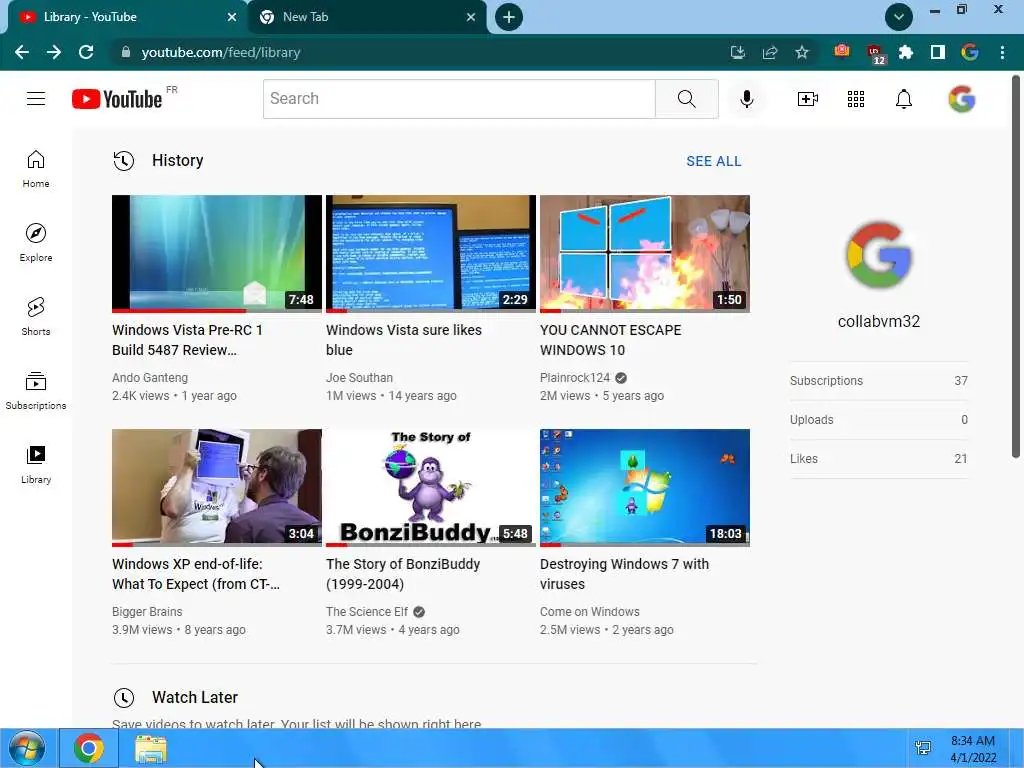Click Chrome in the taskbar
The image size is (1024, 768).
tap(89, 748)
